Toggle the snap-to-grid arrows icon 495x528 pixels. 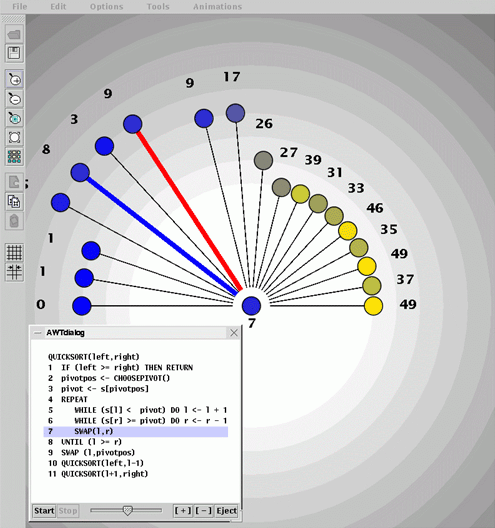[14, 272]
